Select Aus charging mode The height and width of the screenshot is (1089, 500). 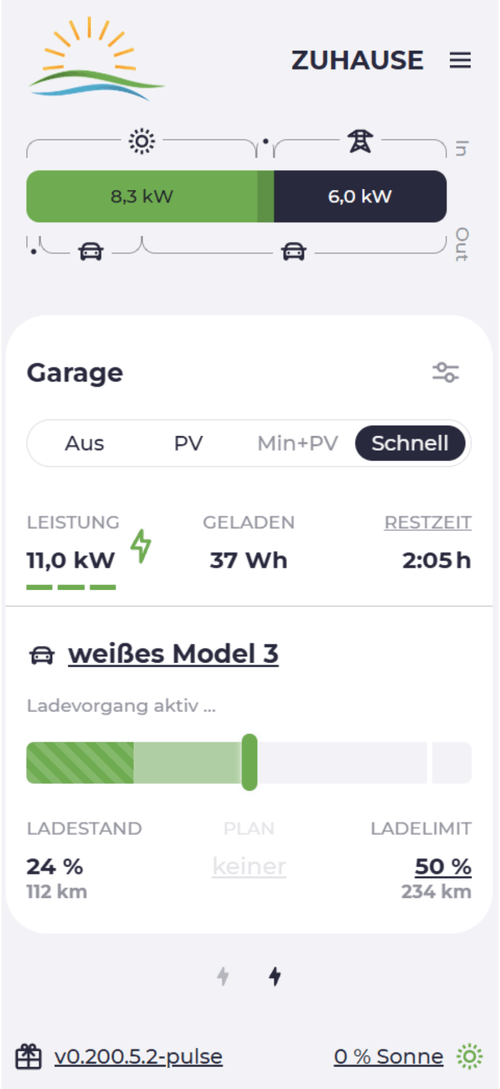pos(85,443)
